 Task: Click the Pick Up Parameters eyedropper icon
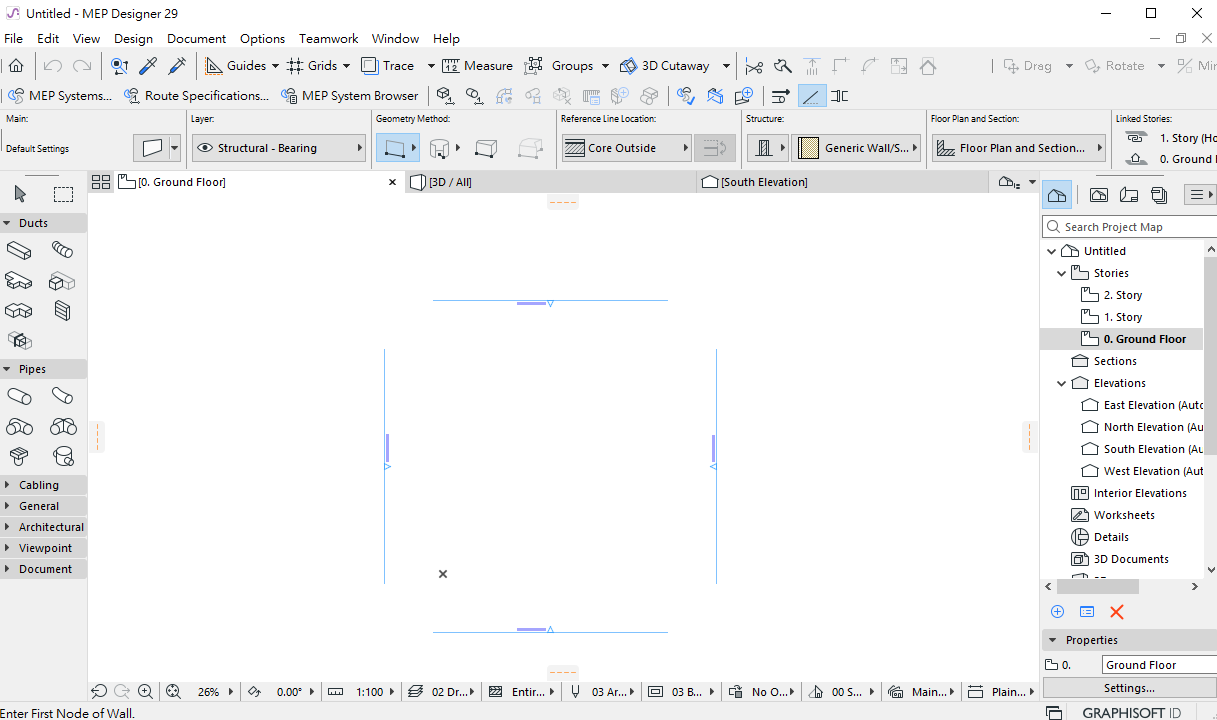coord(148,66)
